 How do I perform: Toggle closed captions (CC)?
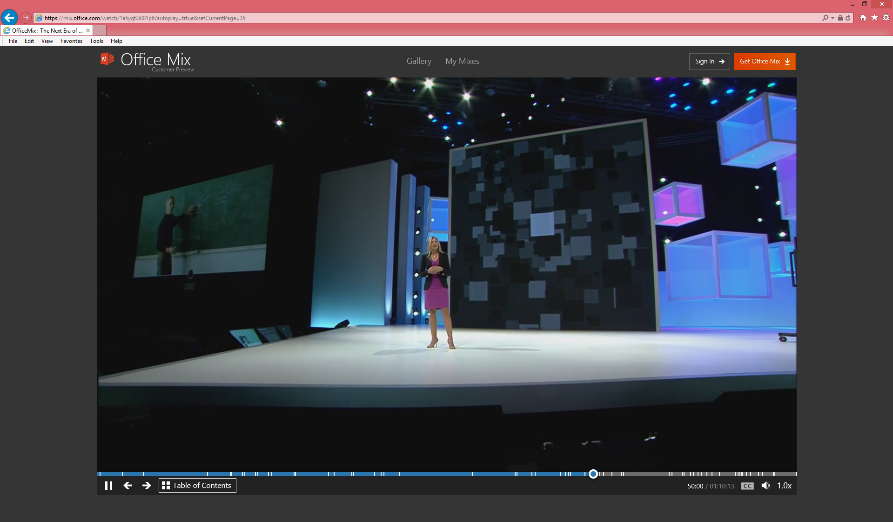click(x=747, y=486)
